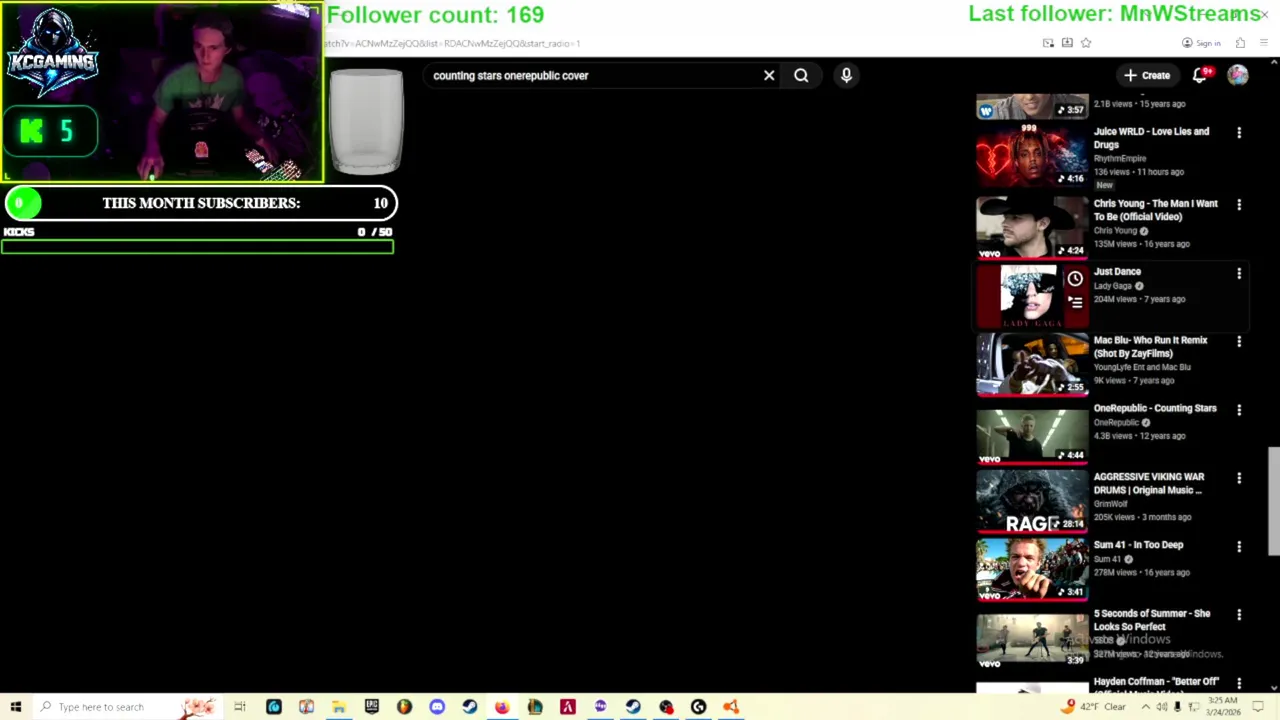The height and width of the screenshot is (720, 1280).
Task: Open Firefox from the taskbar
Action: click(x=502, y=707)
